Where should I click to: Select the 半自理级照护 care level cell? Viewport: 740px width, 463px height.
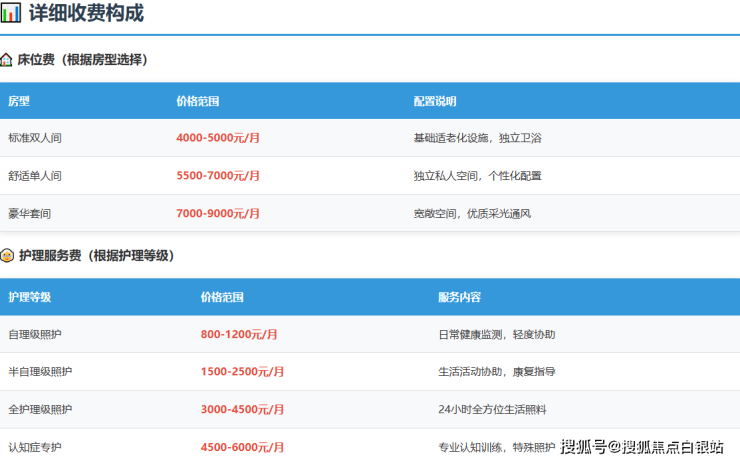point(40,371)
